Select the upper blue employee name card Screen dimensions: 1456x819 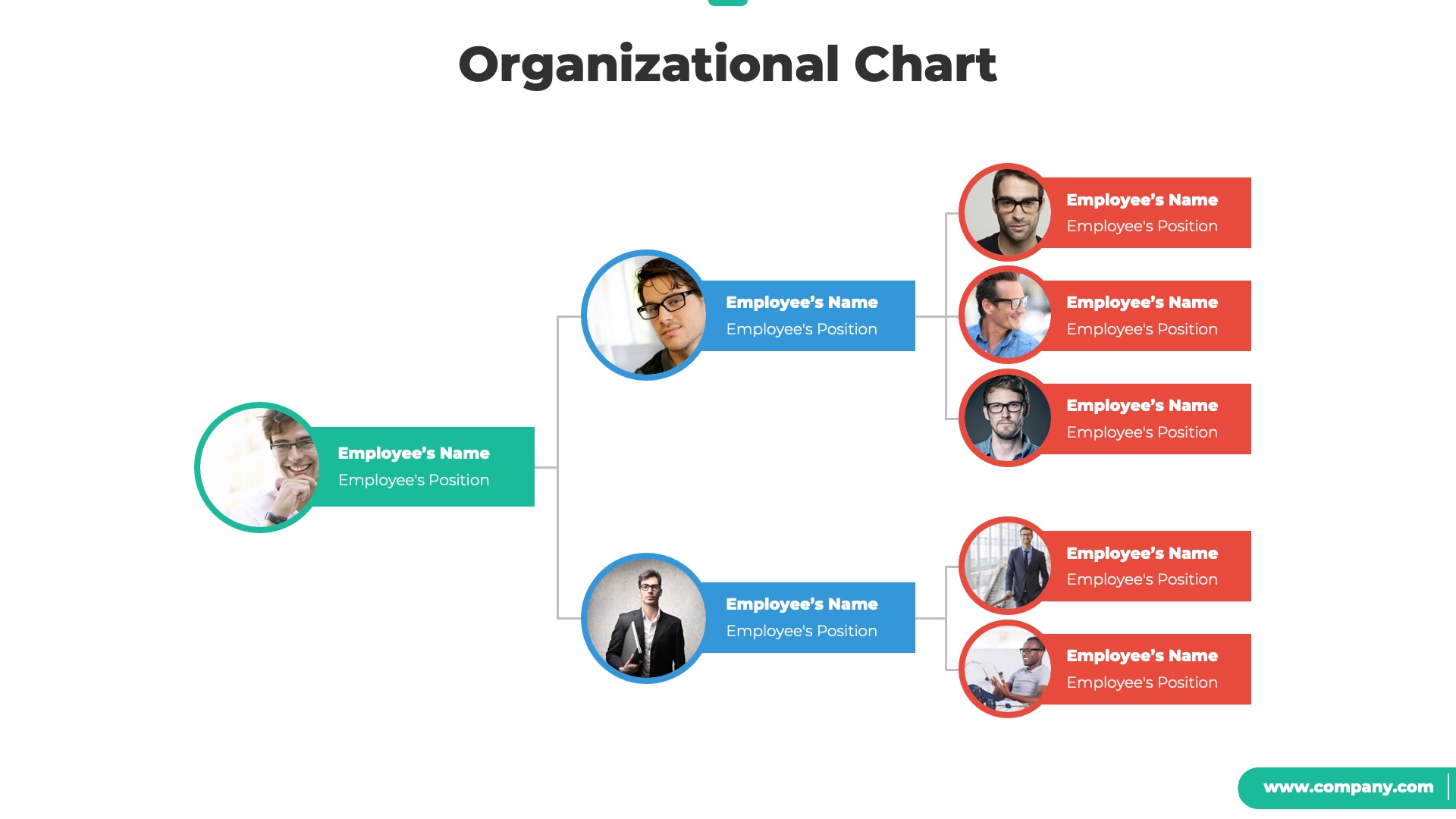[800, 315]
